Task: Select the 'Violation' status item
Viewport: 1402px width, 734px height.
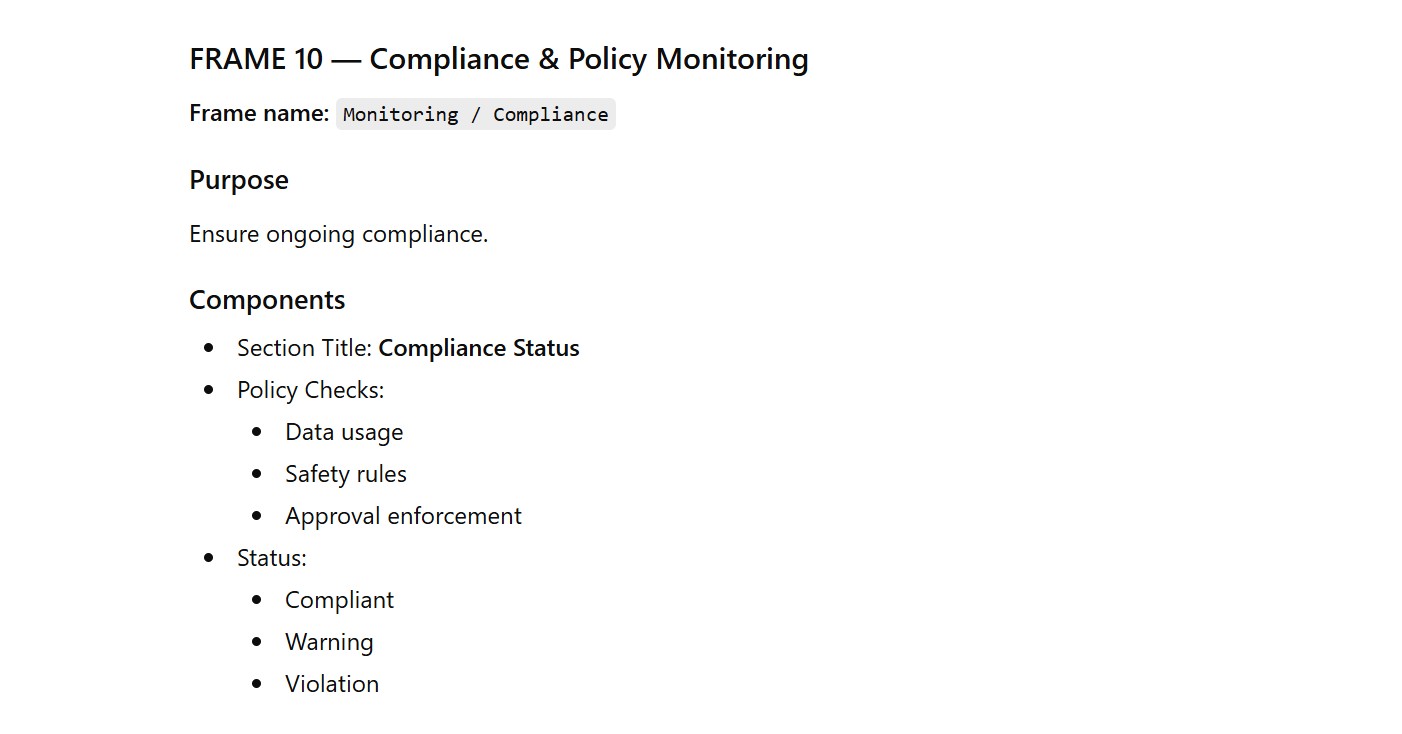Action: coord(332,684)
